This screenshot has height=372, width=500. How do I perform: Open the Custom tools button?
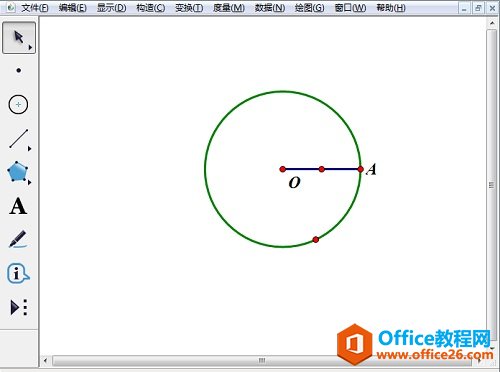pos(19,307)
